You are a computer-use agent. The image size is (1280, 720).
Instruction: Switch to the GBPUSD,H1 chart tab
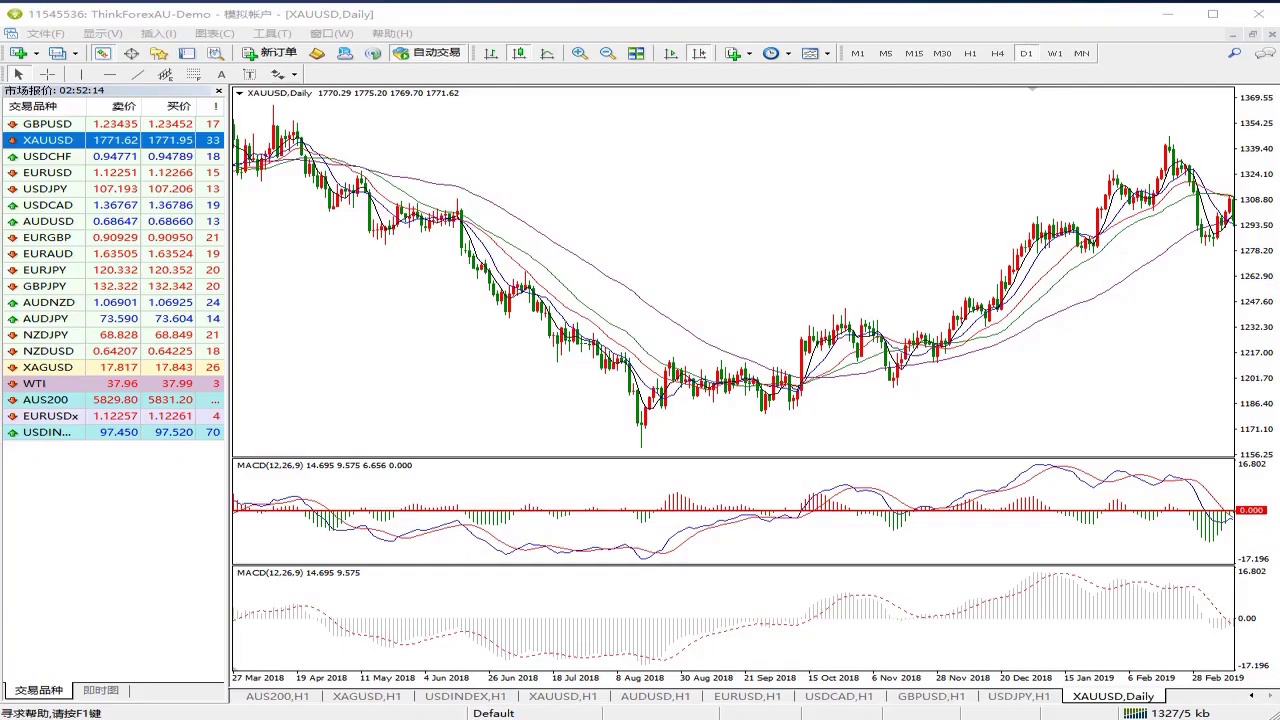coord(930,696)
